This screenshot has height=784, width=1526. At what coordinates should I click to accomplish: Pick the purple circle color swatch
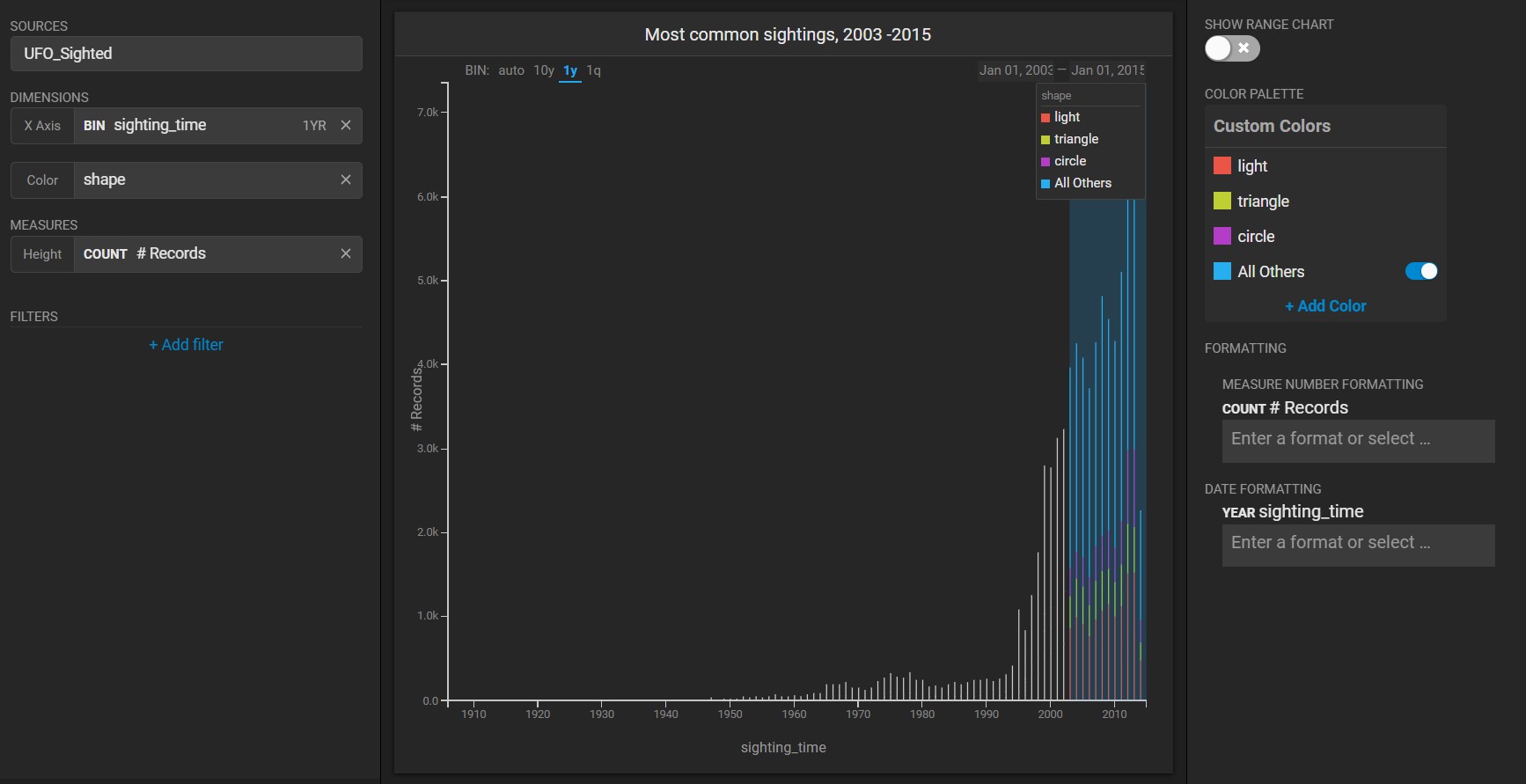coord(1222,236)
